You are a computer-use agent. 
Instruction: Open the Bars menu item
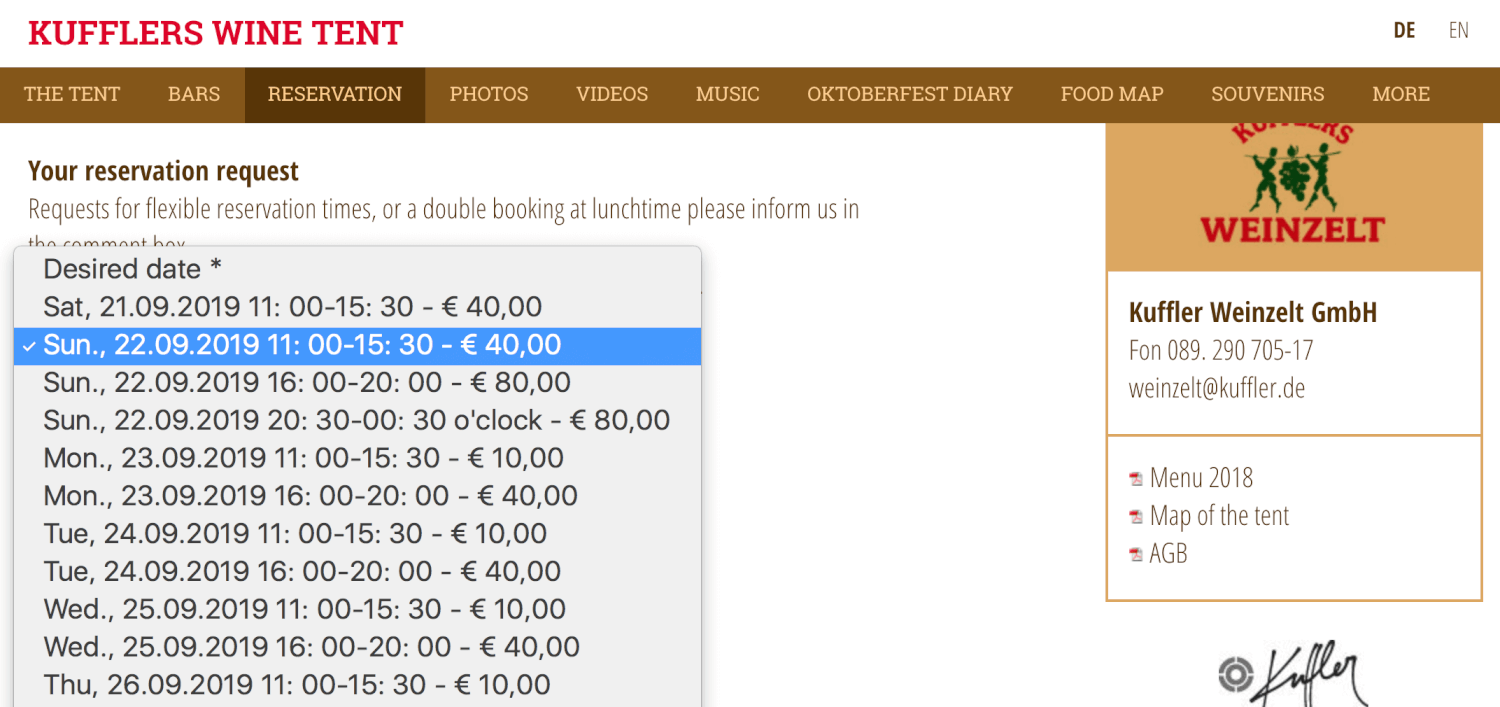pyautogui.click(x=194, y=94)
